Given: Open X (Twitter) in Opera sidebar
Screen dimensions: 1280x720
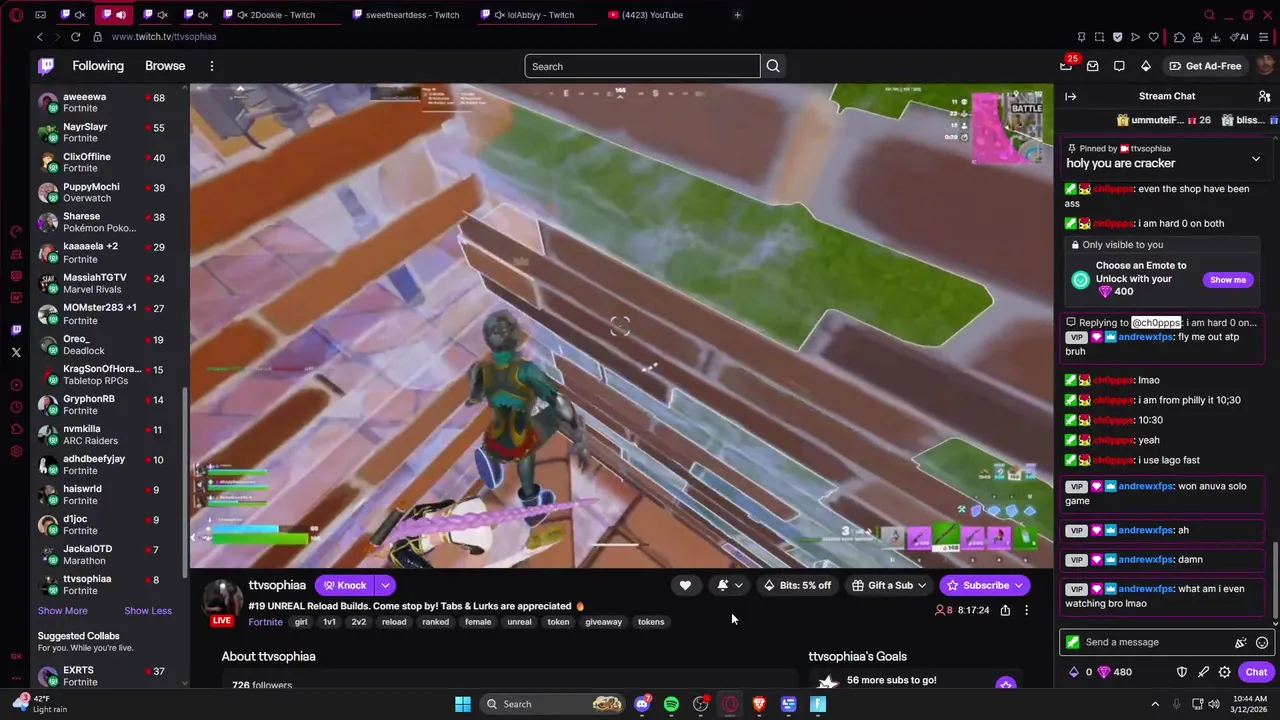Looking at the screenshot, I should [16, 352].
